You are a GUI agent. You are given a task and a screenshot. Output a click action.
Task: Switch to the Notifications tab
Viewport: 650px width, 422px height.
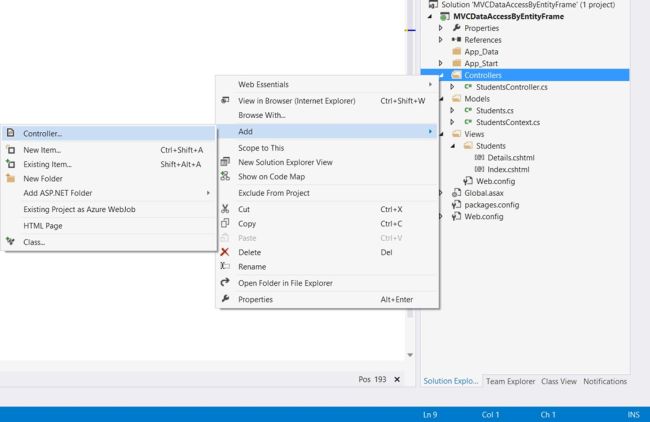pos(605,381)
